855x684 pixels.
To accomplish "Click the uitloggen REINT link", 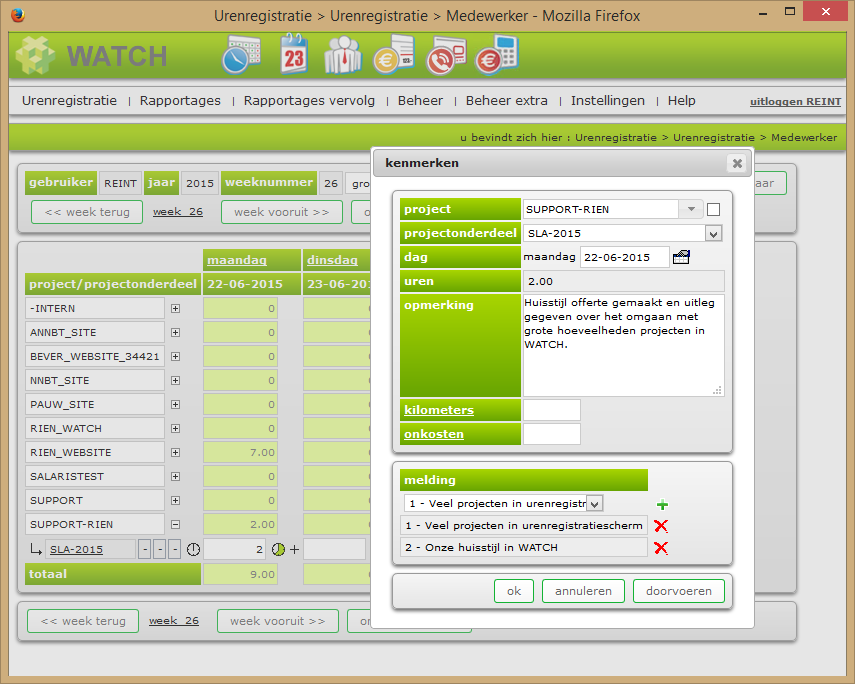I will tap(795, 102).
